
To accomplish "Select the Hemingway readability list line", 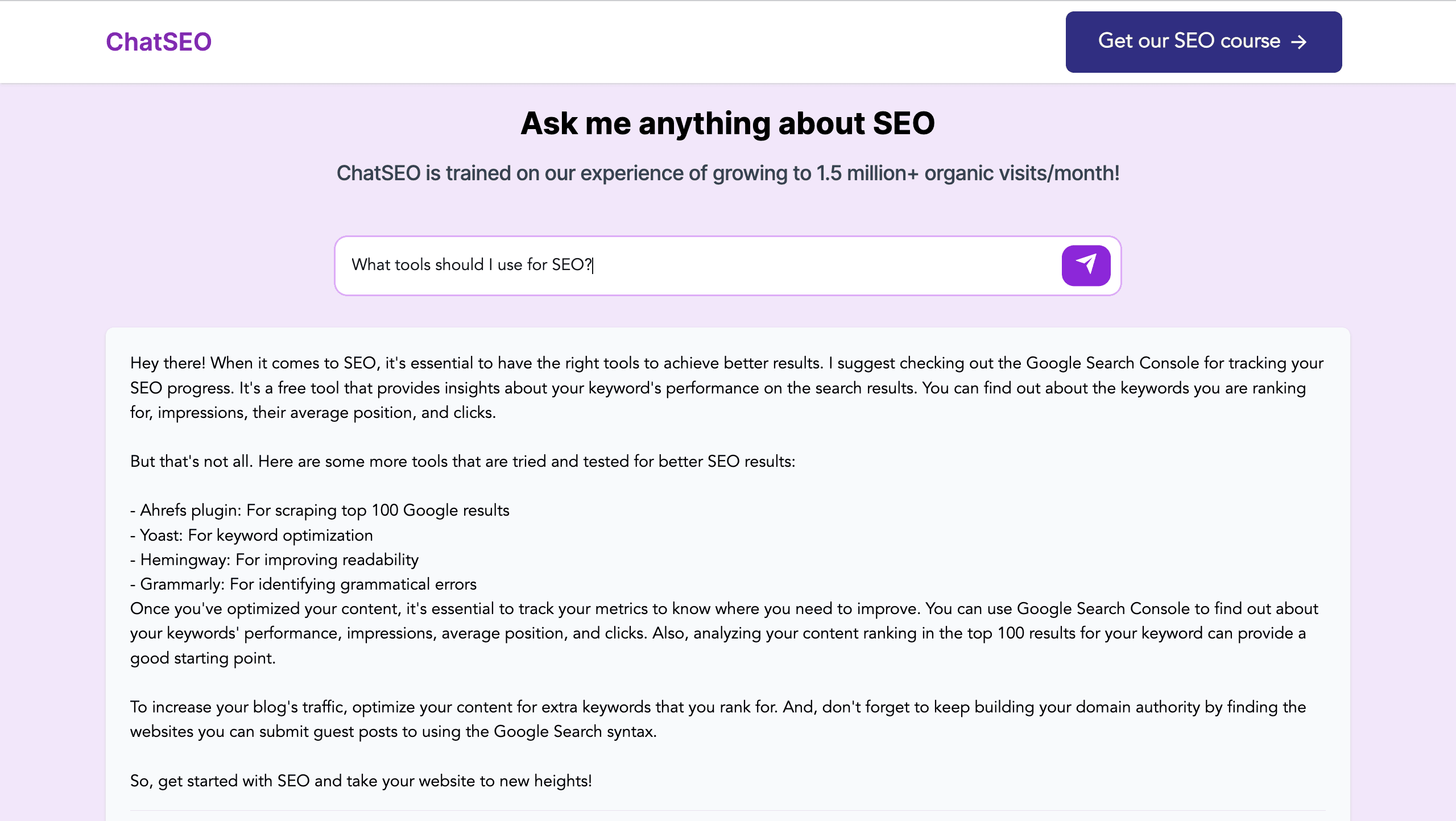I will pos(274,559).
